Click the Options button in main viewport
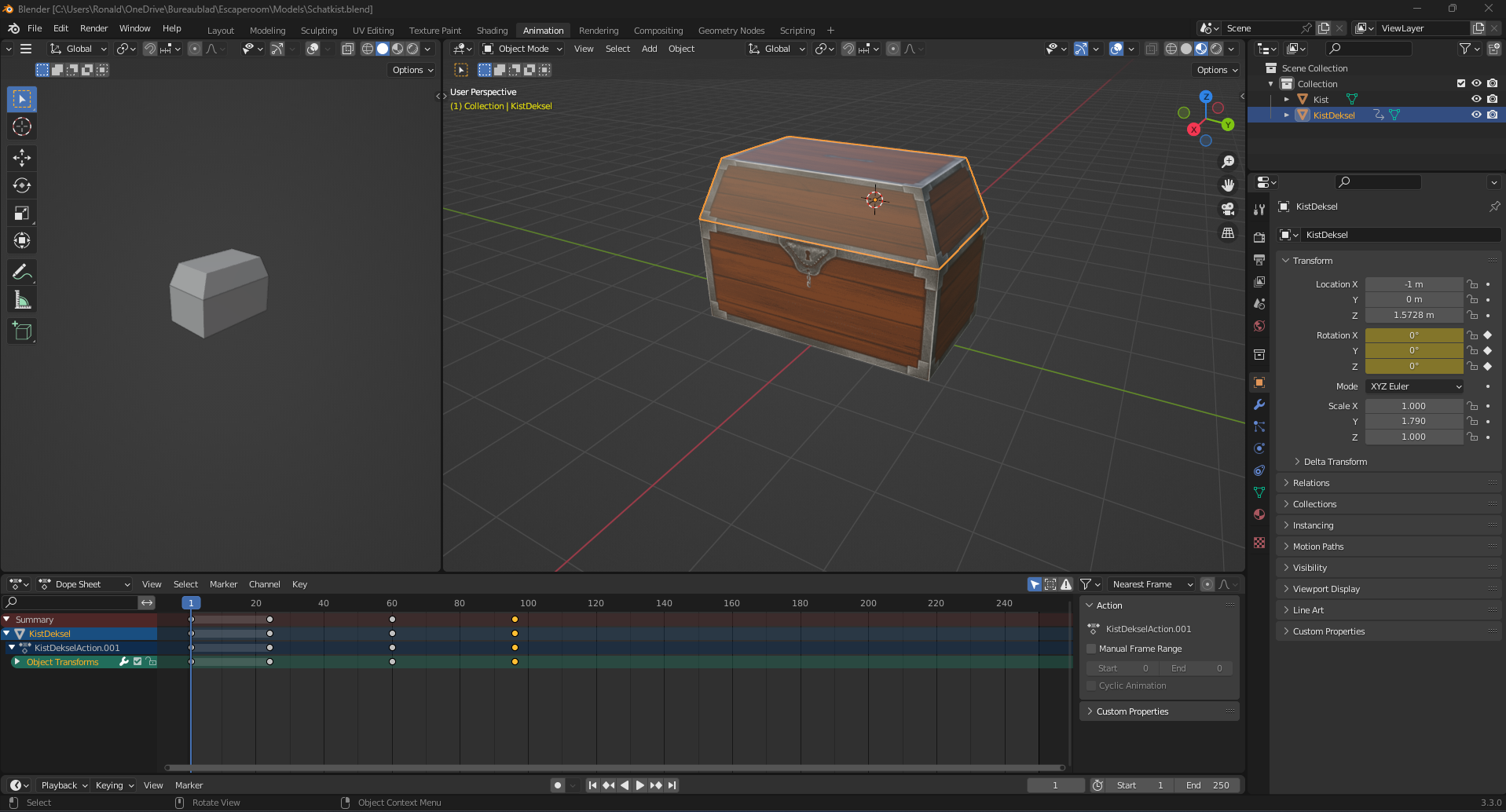1506x812 pixels. click(x=1217, y=70)
